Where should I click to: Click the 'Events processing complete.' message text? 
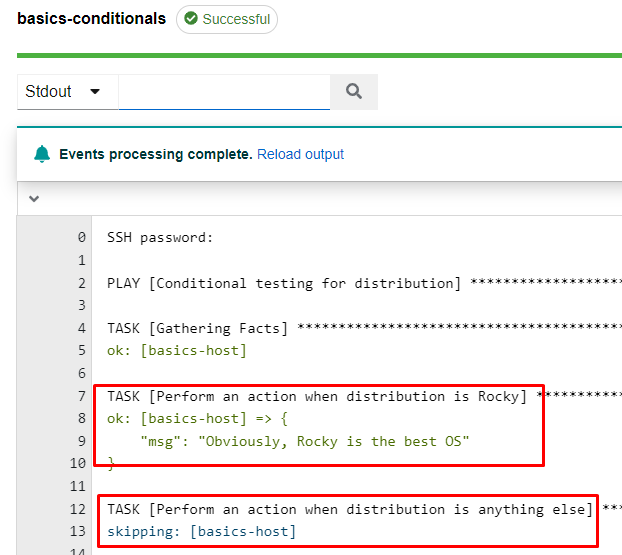click(x=155, y=154)
